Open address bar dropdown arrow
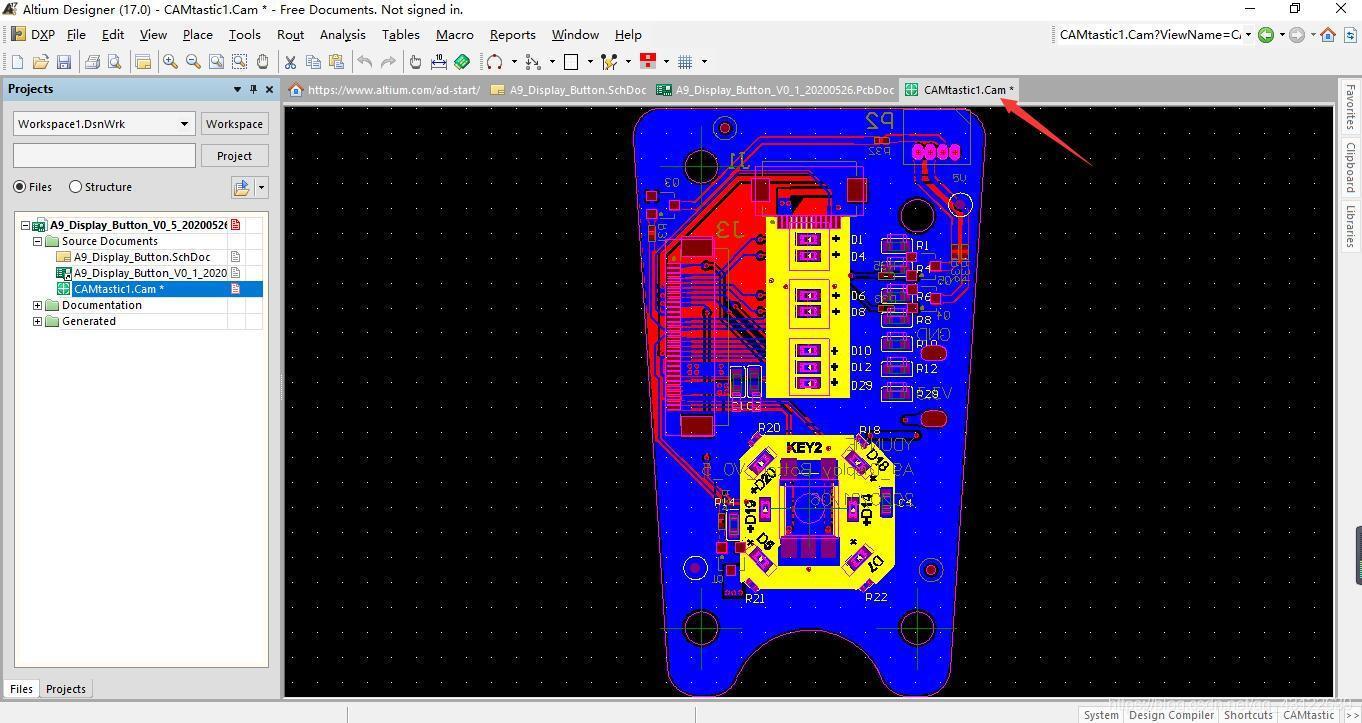This screenshot has width=1362, height=723. [x=1247, y=35]
